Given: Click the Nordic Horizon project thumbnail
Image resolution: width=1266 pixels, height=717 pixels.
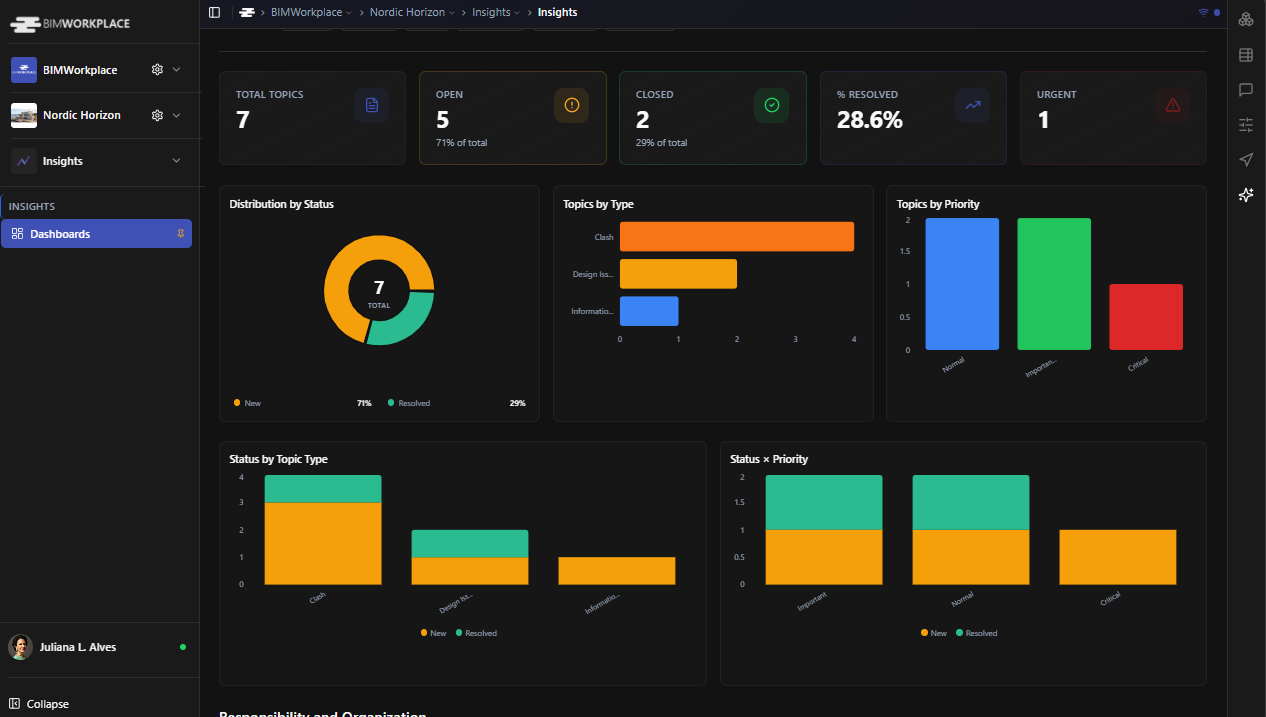Looking at the screenshot, I should tap(24, 115).
